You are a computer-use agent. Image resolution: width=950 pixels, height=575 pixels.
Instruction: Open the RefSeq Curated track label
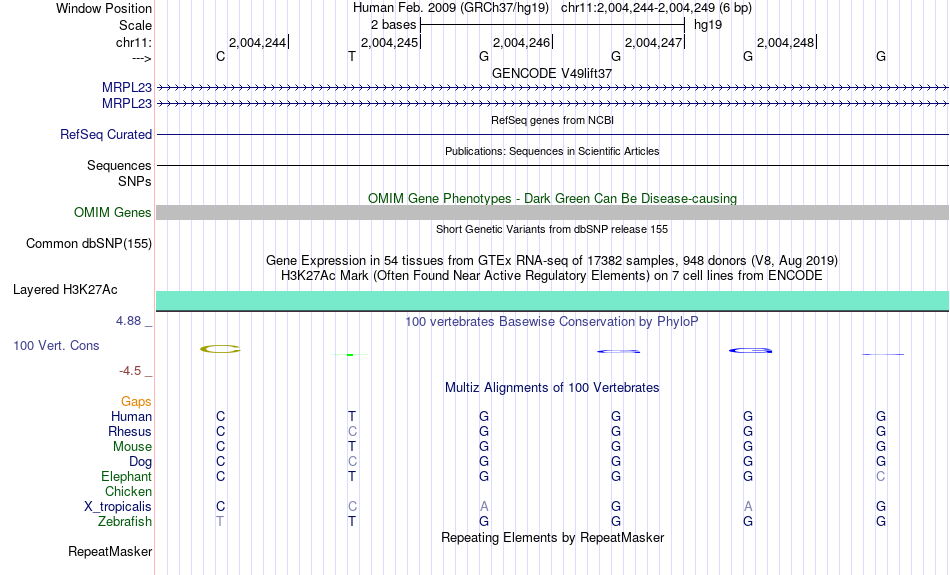tap(105, 135)
